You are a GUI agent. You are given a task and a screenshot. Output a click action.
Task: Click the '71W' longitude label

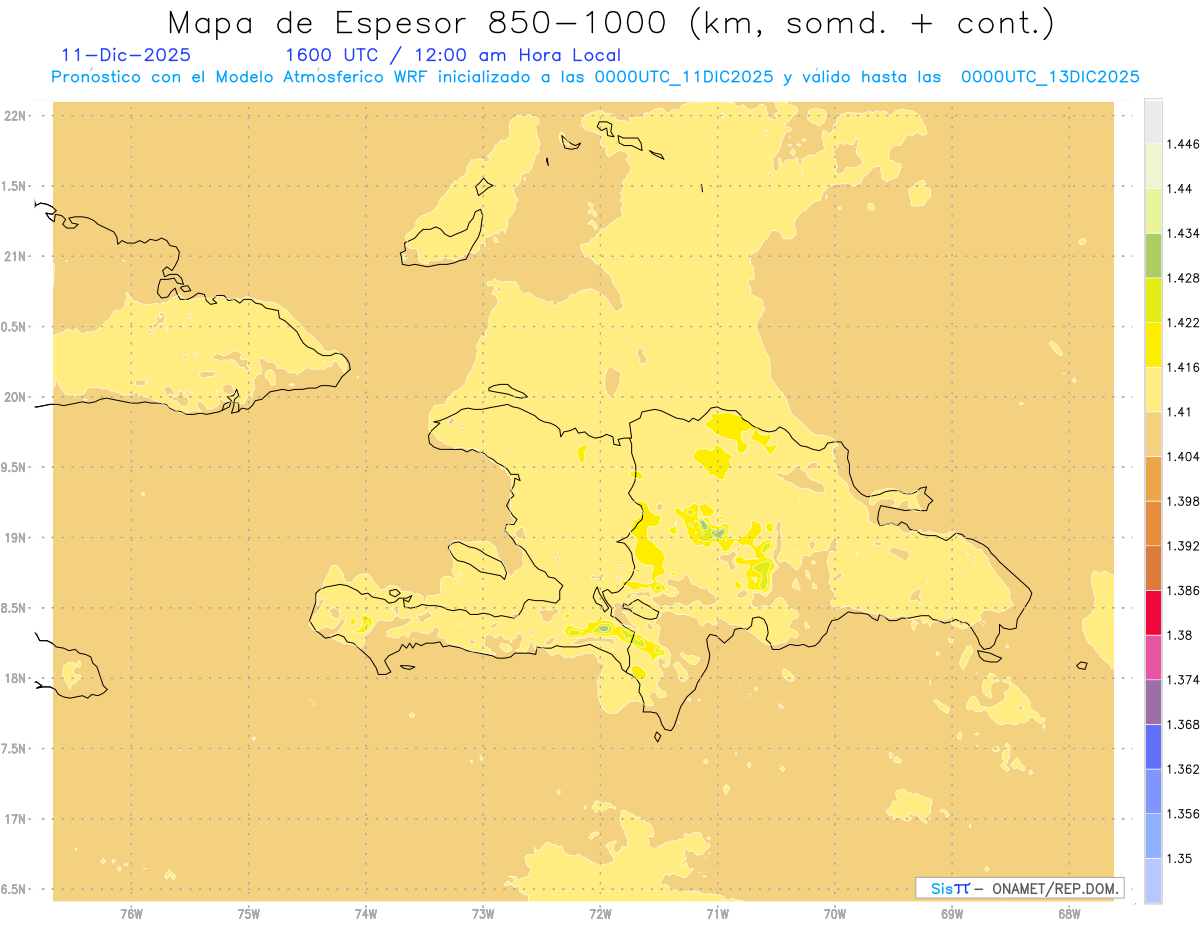click(717, 914)
